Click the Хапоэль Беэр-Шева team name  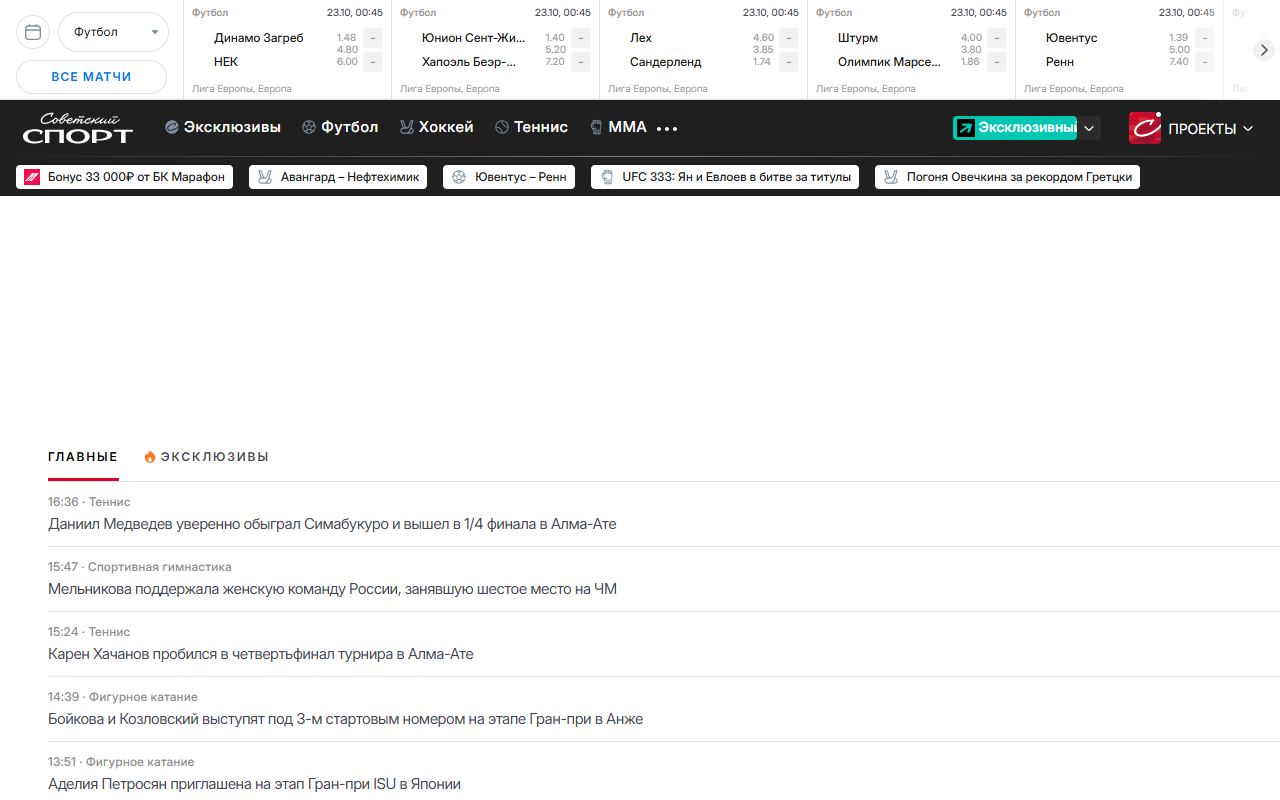click(470, 62)
